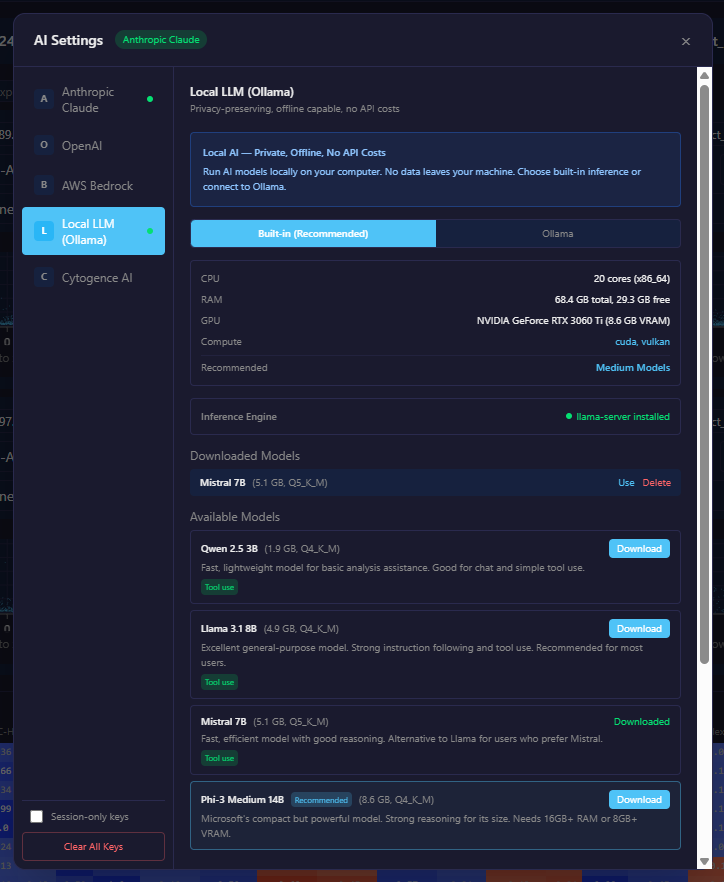Select the Local LLM (Ollama) provider
Image resolution: width=724 pixels, height=882 pixels.
point(93,231)
